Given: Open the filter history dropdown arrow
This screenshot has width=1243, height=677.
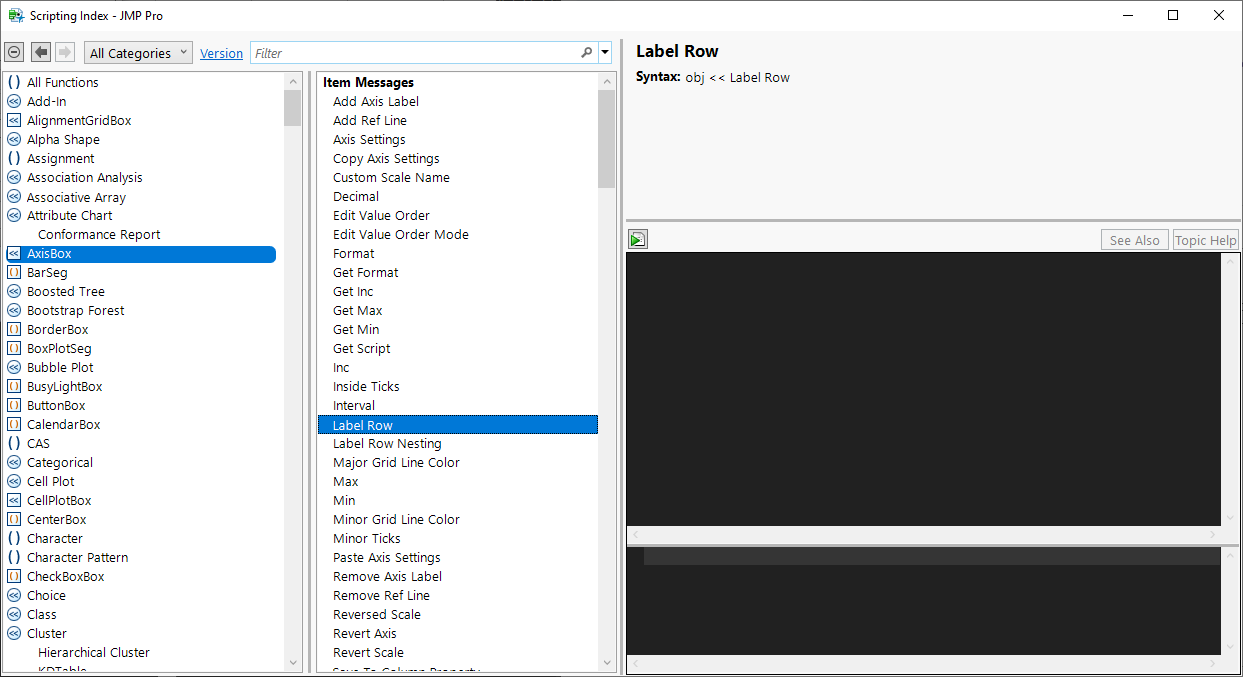Looking at the screenshot, I should click(604, 51).
